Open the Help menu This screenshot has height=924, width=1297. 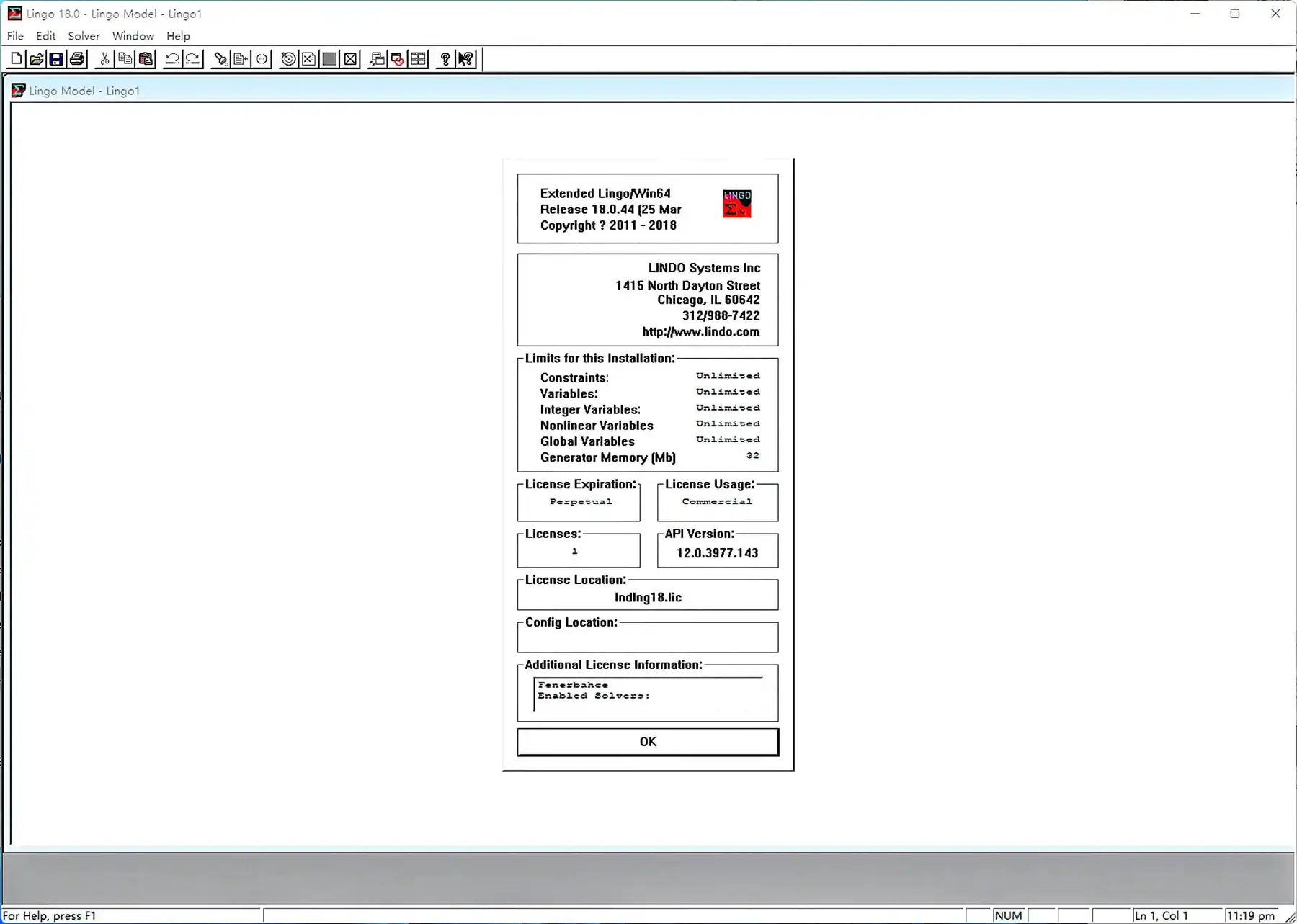pos(178,36)
